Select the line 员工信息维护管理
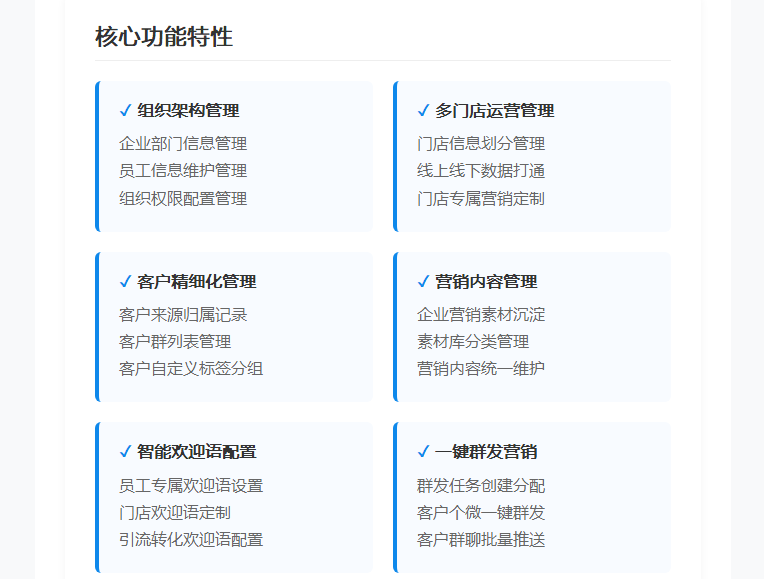The image size is (764, 579). pos(183,171)
